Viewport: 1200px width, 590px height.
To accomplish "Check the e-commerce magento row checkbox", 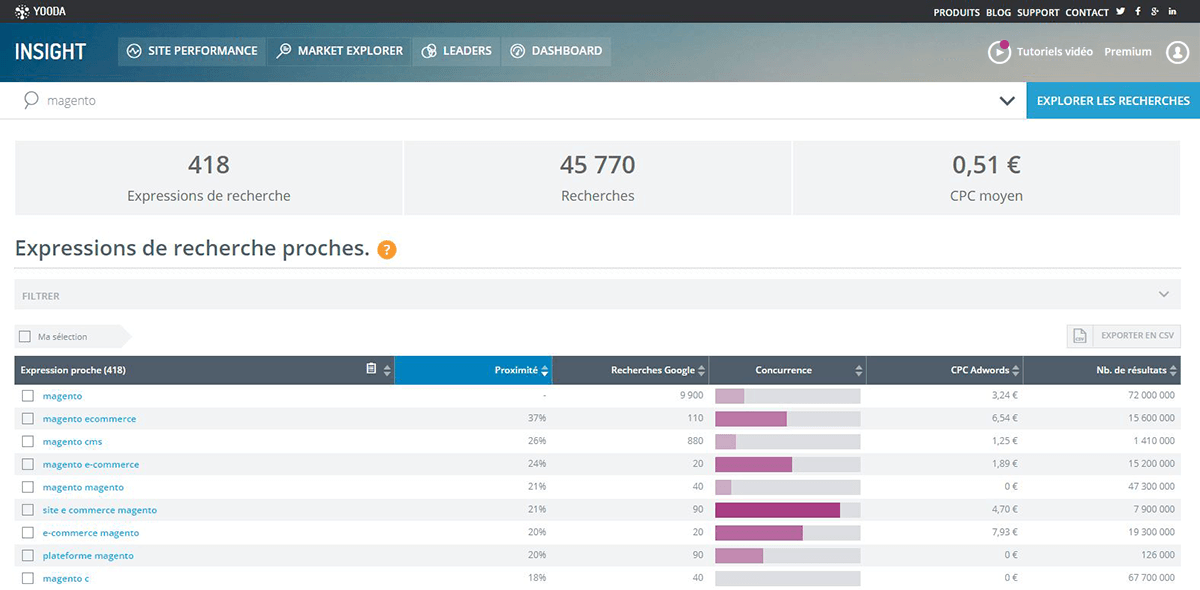I will point(28,533).
